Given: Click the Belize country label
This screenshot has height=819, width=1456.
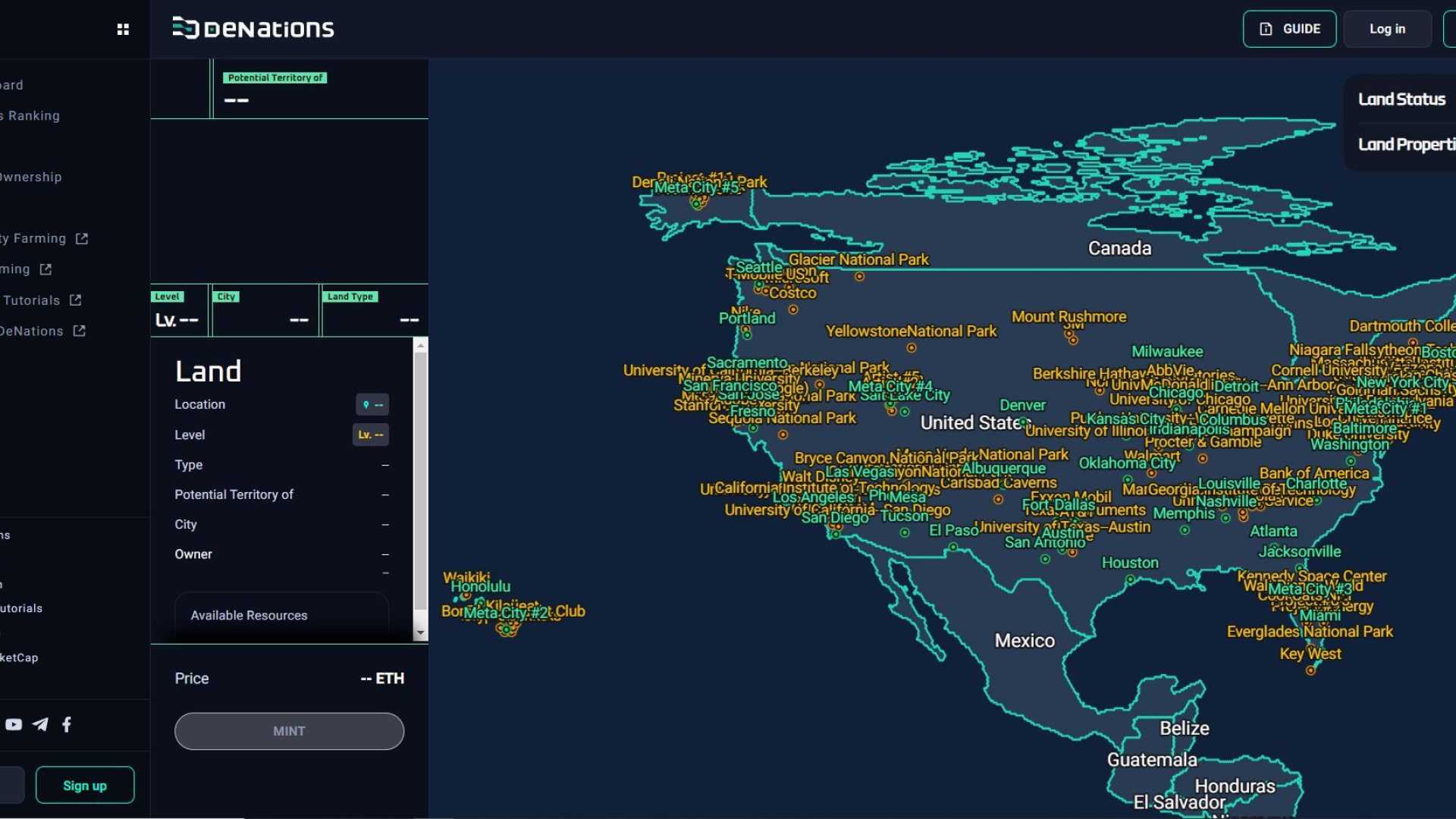Looking at the screenshot, I should pyautogui.click(x=1184, y=729).
